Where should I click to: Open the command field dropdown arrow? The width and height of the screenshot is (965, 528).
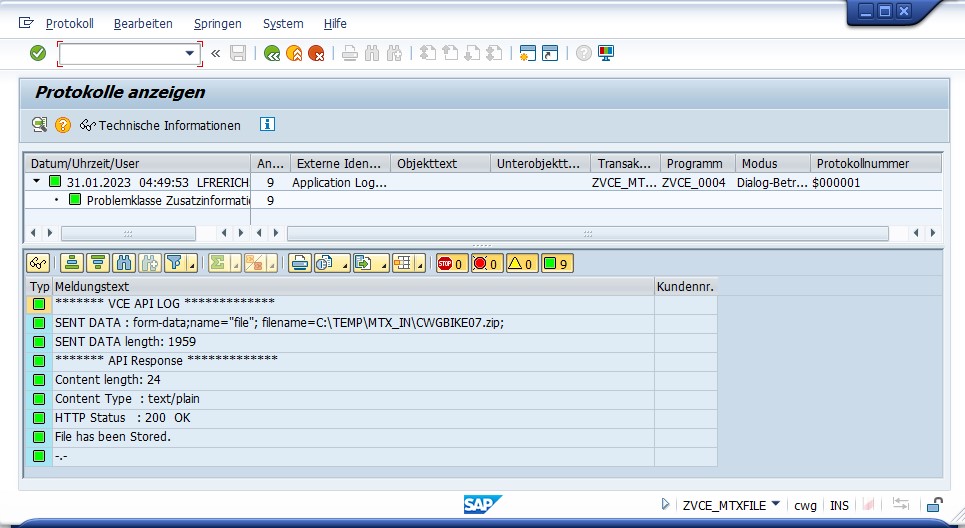click(189, 53)
